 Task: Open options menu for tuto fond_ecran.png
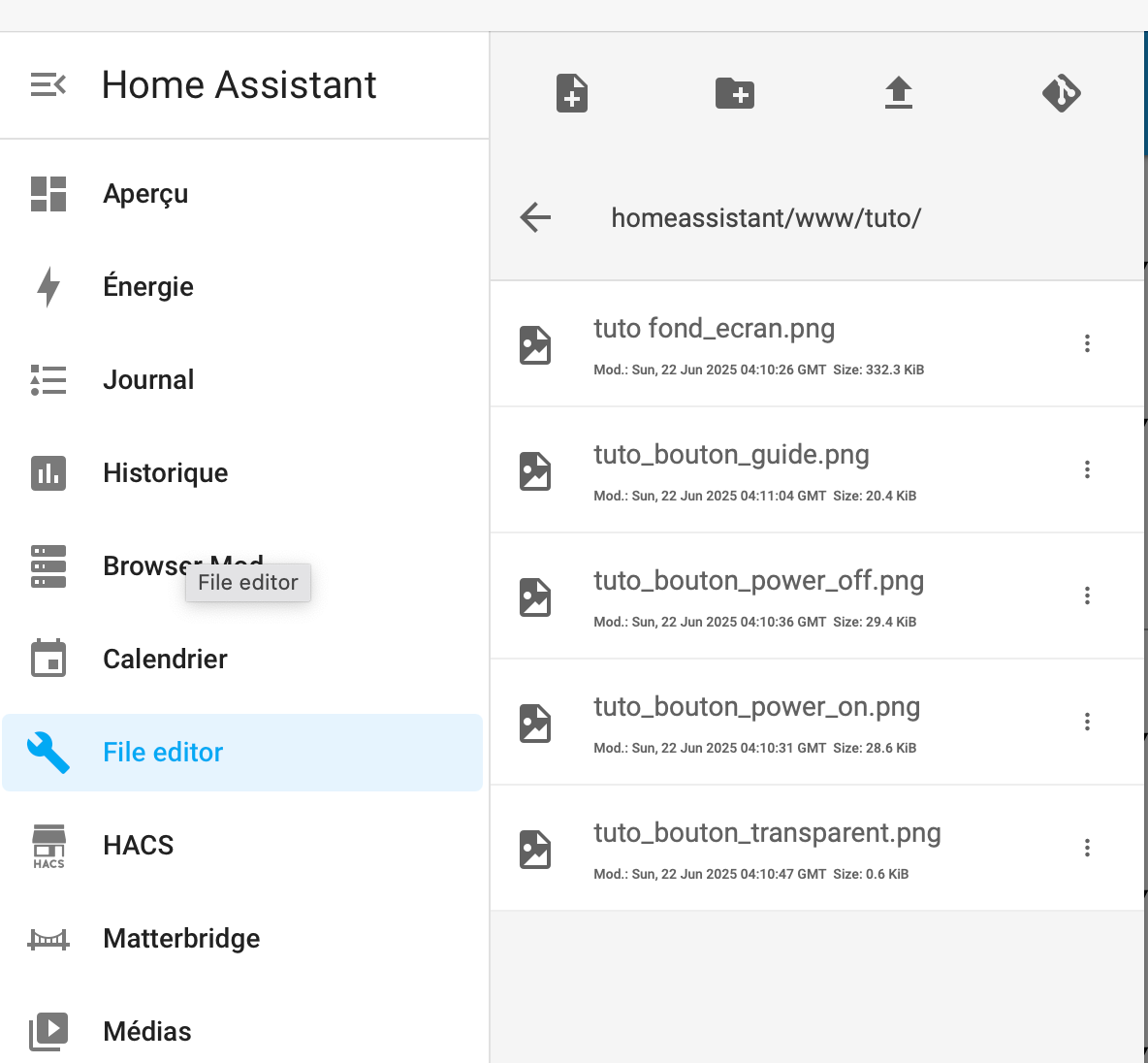coord(1087,343)
